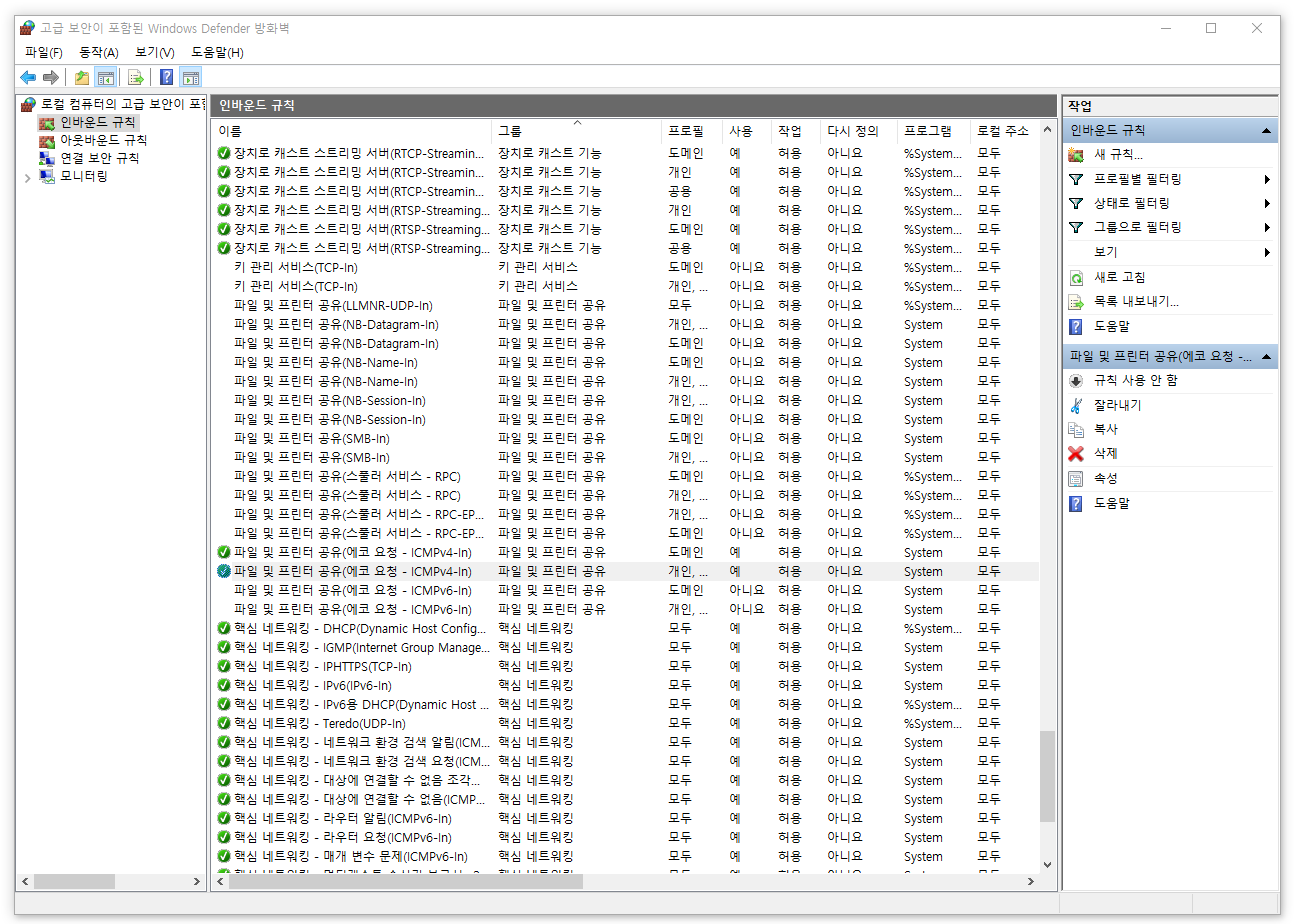Sort by the 프로필 column header
The image size is (1299, 924).
pos(692,131)
